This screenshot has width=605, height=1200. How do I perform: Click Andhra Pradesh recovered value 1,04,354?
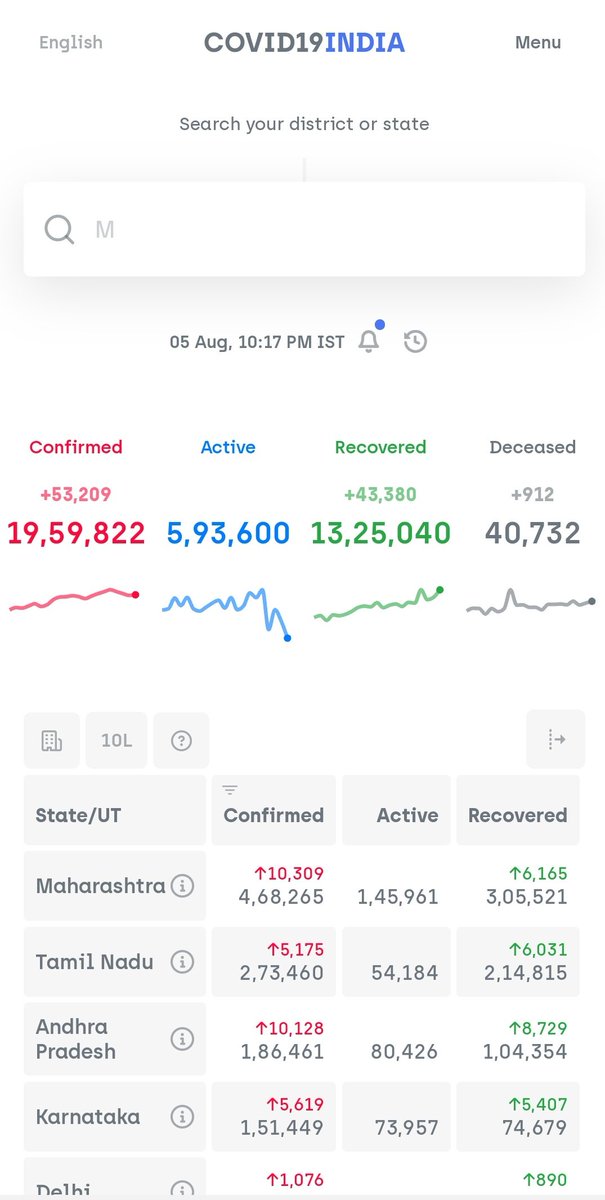click(525, 1052)
